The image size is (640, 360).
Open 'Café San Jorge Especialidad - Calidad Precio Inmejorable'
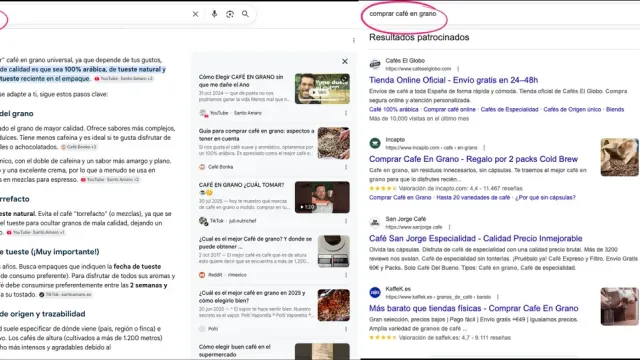[x=476, y=238]
